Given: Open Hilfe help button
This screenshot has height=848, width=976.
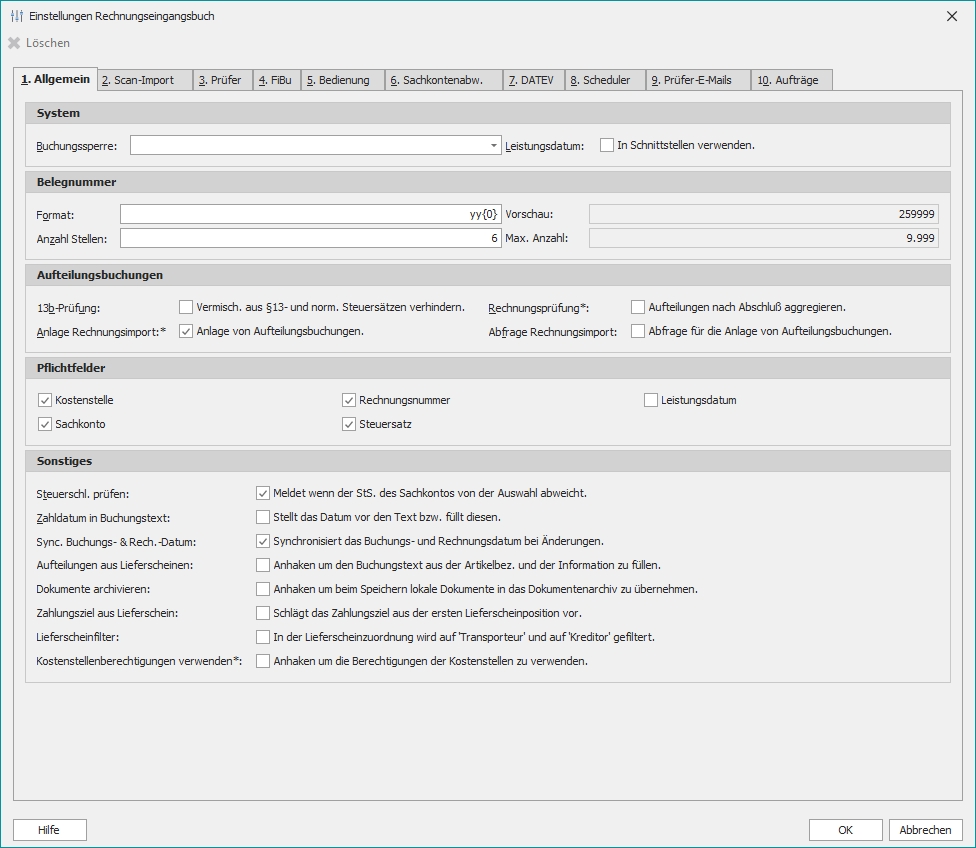Looking at the screenshot, I should tap(49, 830).
